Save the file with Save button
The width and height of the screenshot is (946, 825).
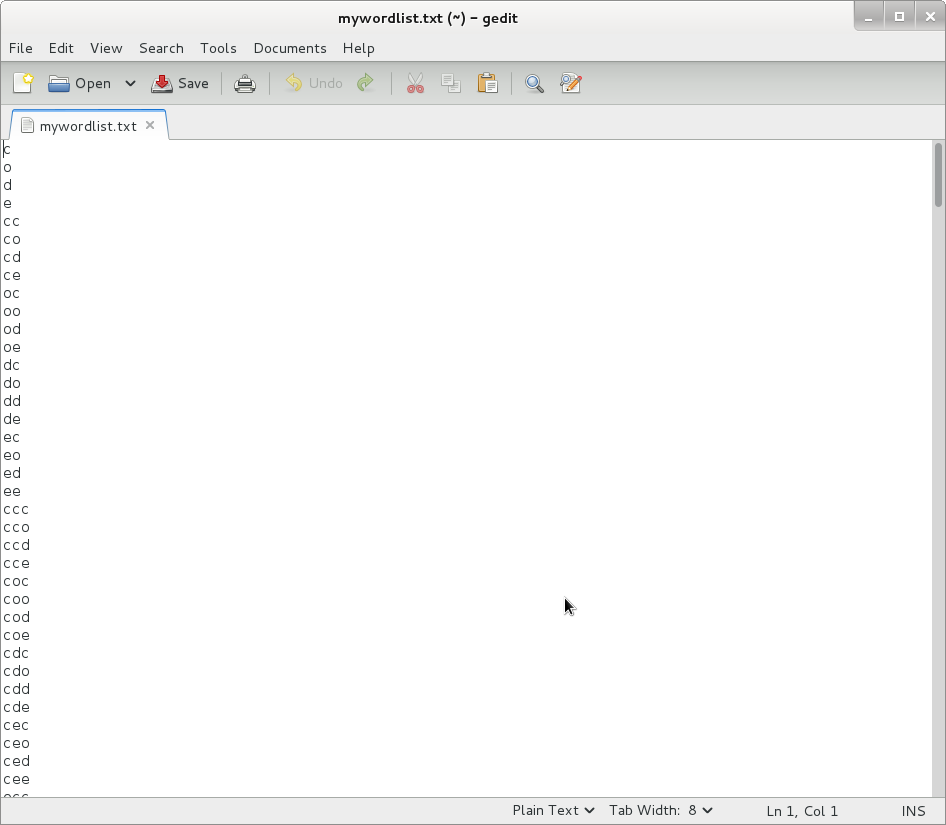pos(180,83)
